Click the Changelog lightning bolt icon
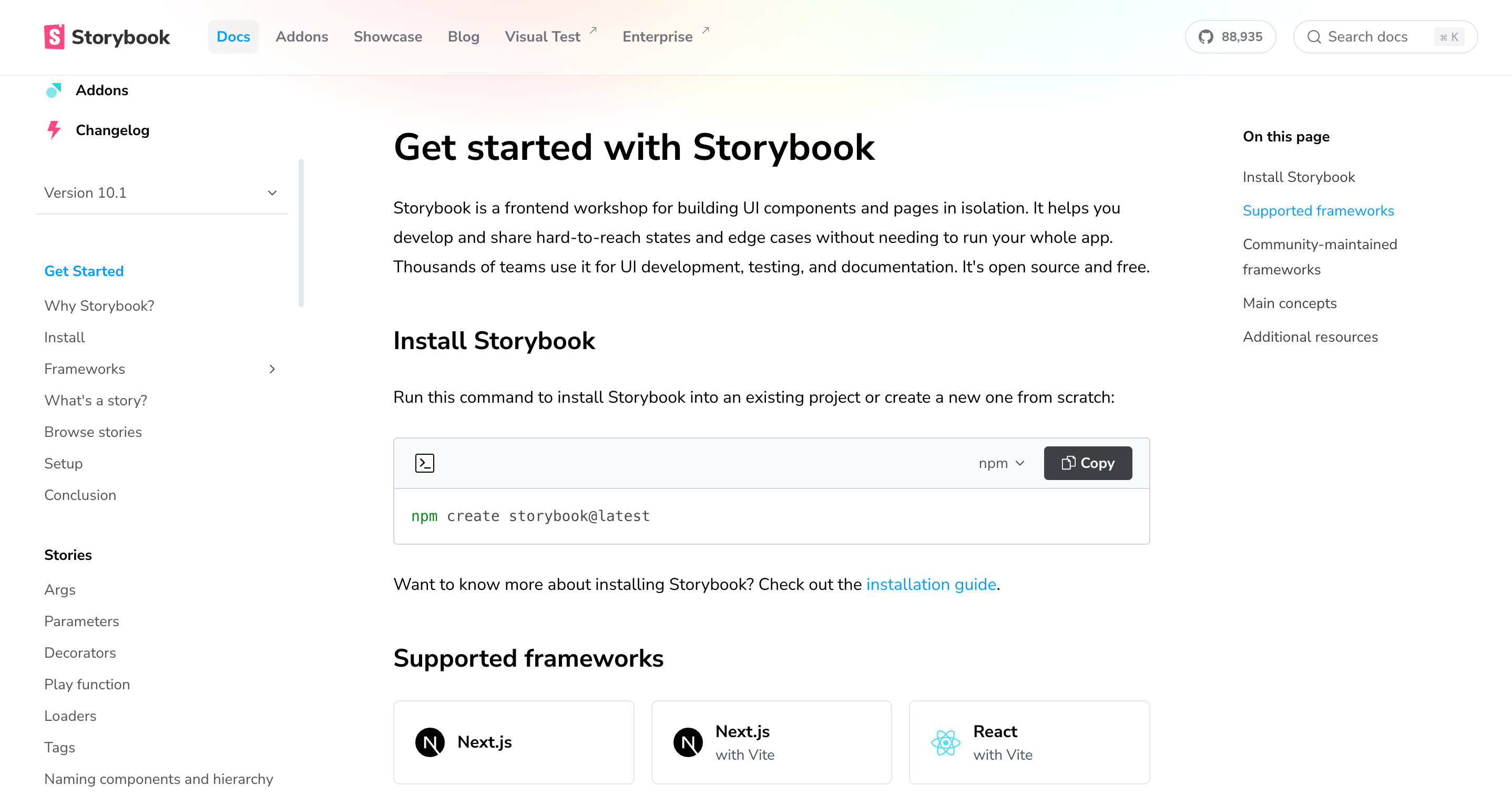Viewport: 1512px width, 796px height. [x=54, y=130]
